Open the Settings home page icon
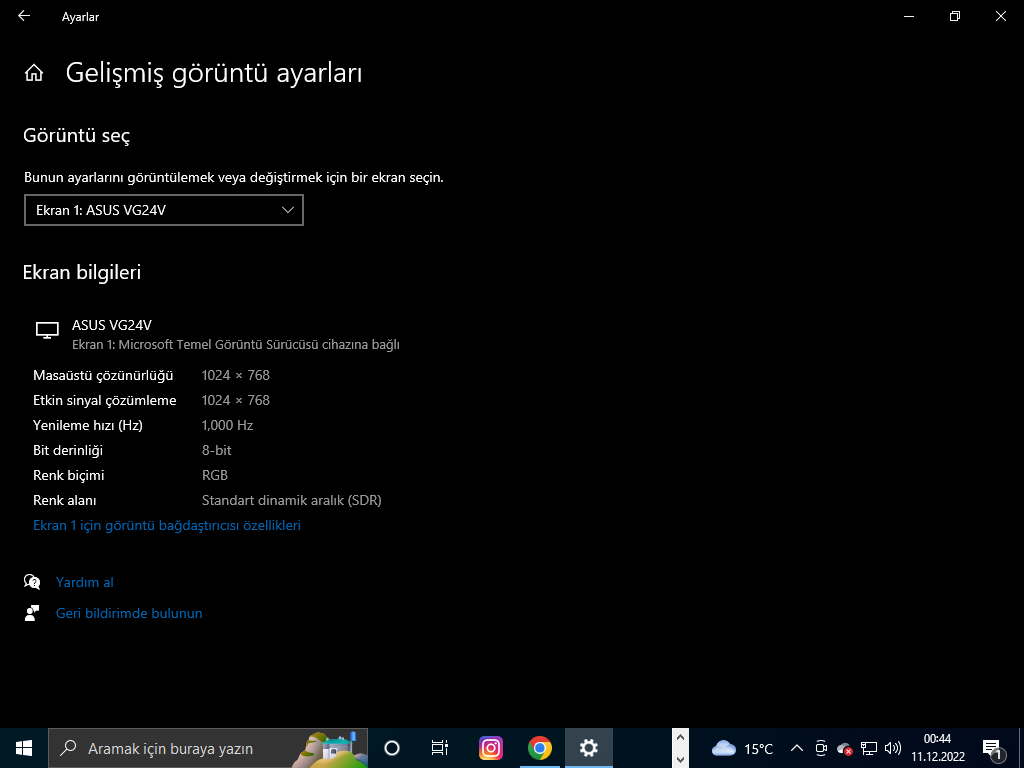Screen dimensions: 1024x768 (x=34, y=73)
